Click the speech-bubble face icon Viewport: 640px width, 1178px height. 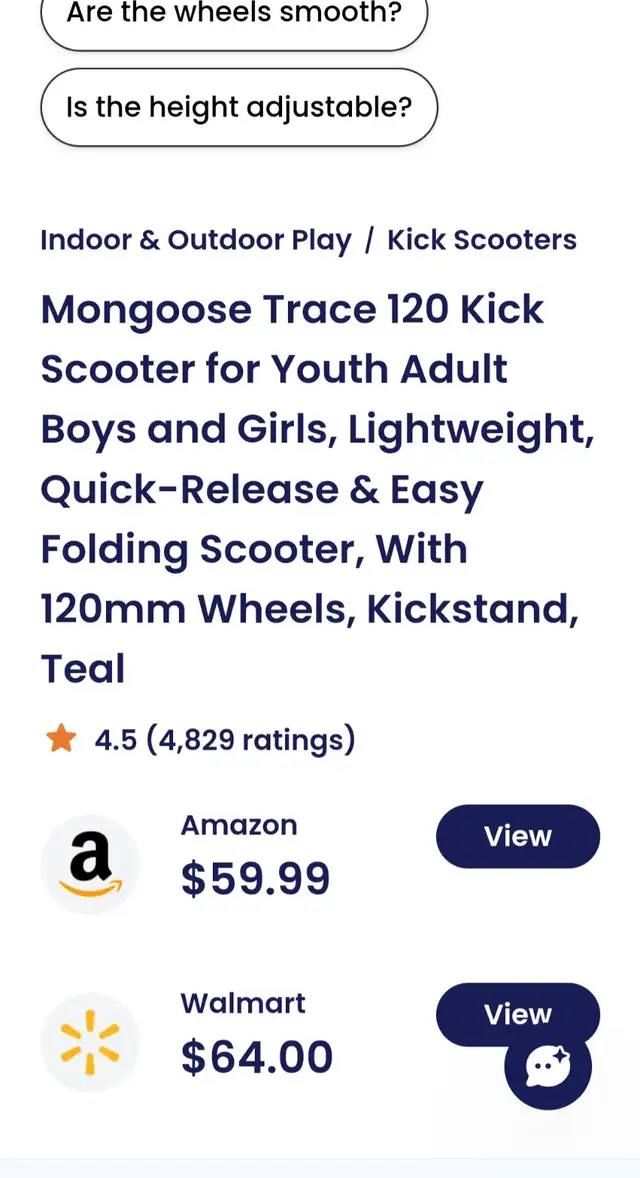[x=545, y=1068]
